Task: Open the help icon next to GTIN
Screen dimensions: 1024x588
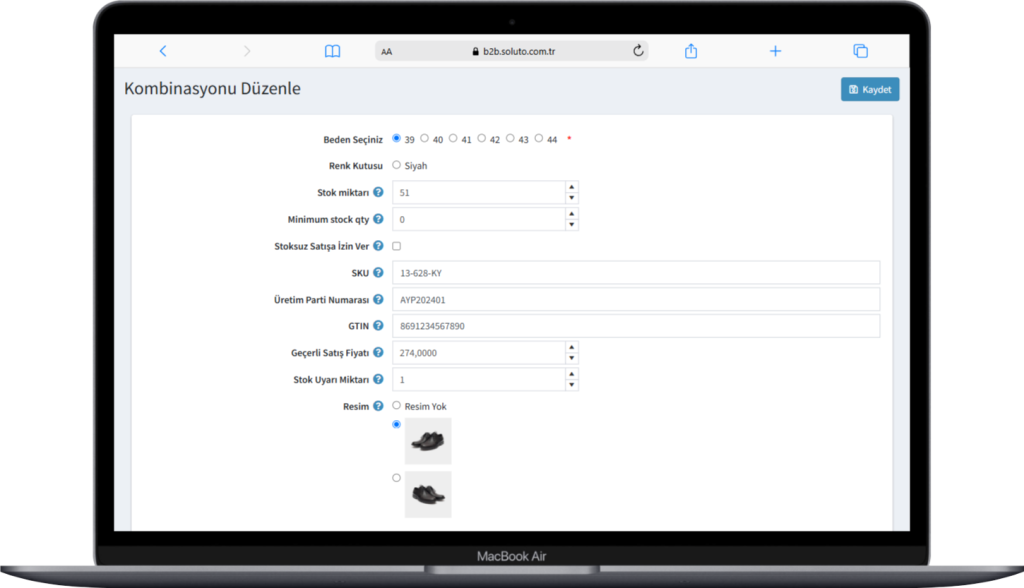Action: click(x=378, y=325)
